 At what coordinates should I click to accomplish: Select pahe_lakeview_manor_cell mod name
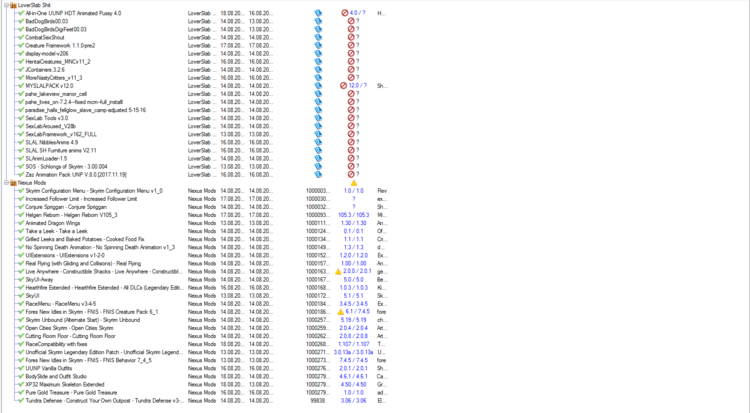(x=56, y=94)
